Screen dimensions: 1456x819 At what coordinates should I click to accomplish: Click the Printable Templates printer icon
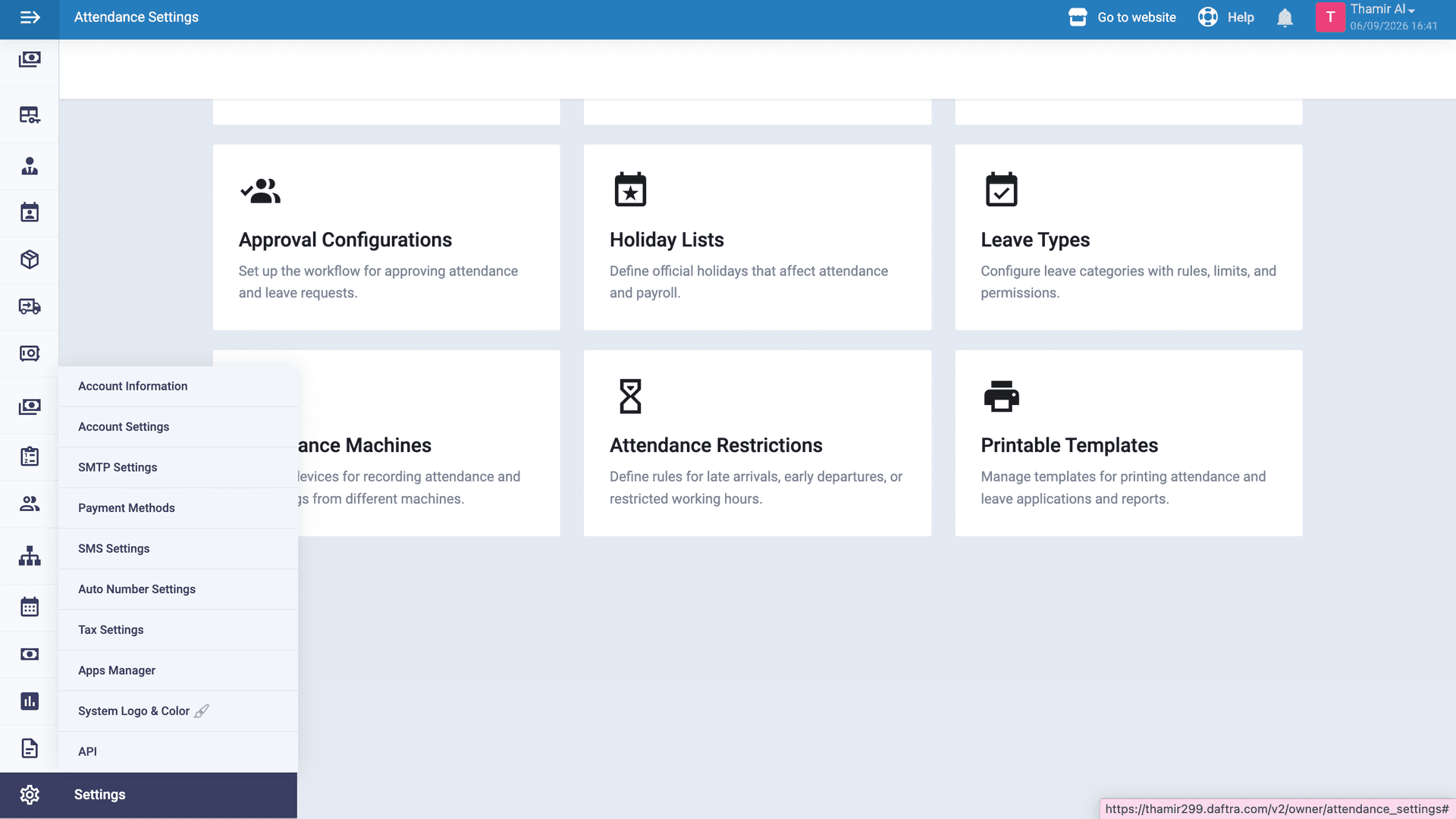point(1001,396)
